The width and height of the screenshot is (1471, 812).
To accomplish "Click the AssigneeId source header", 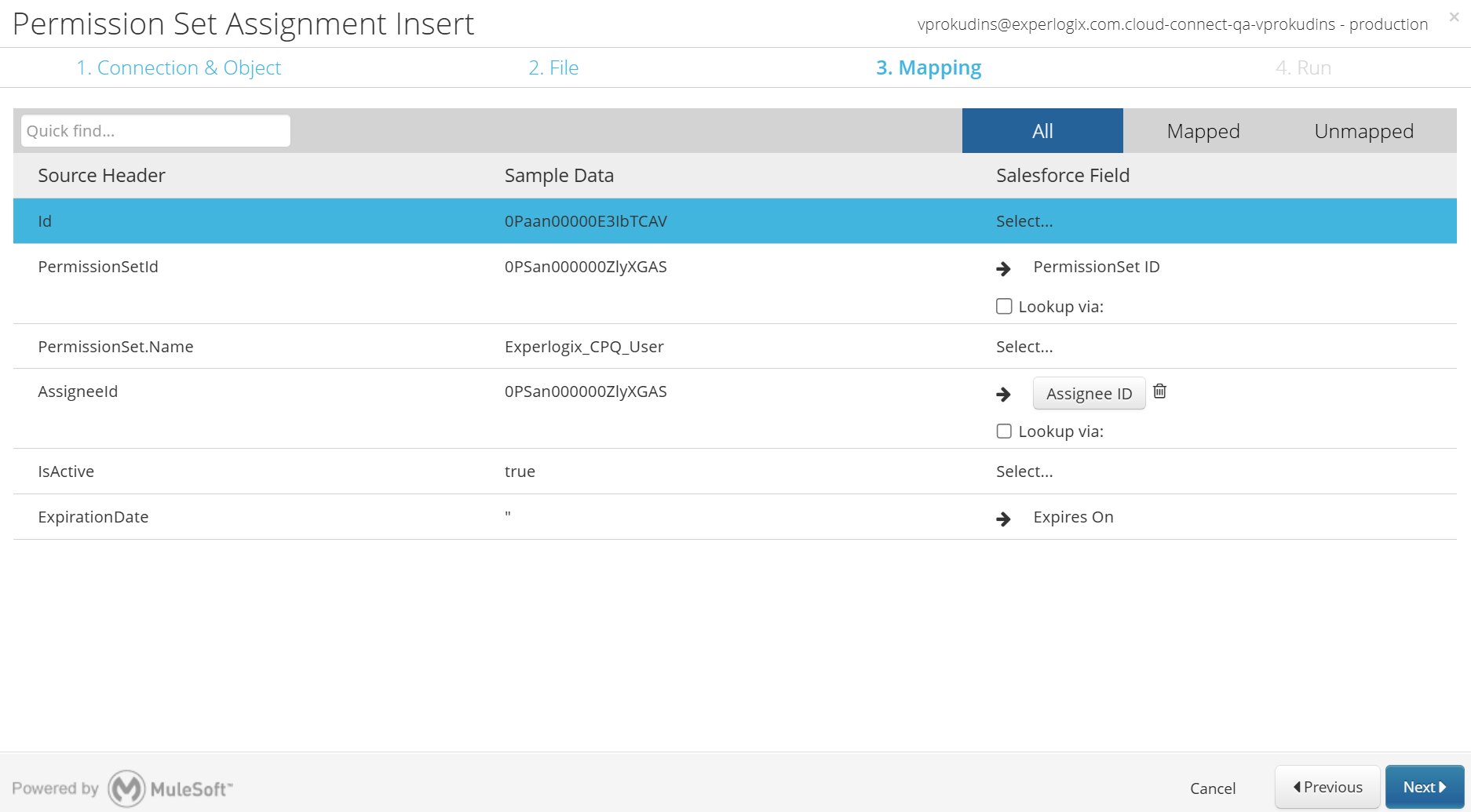I will (78, 391).
